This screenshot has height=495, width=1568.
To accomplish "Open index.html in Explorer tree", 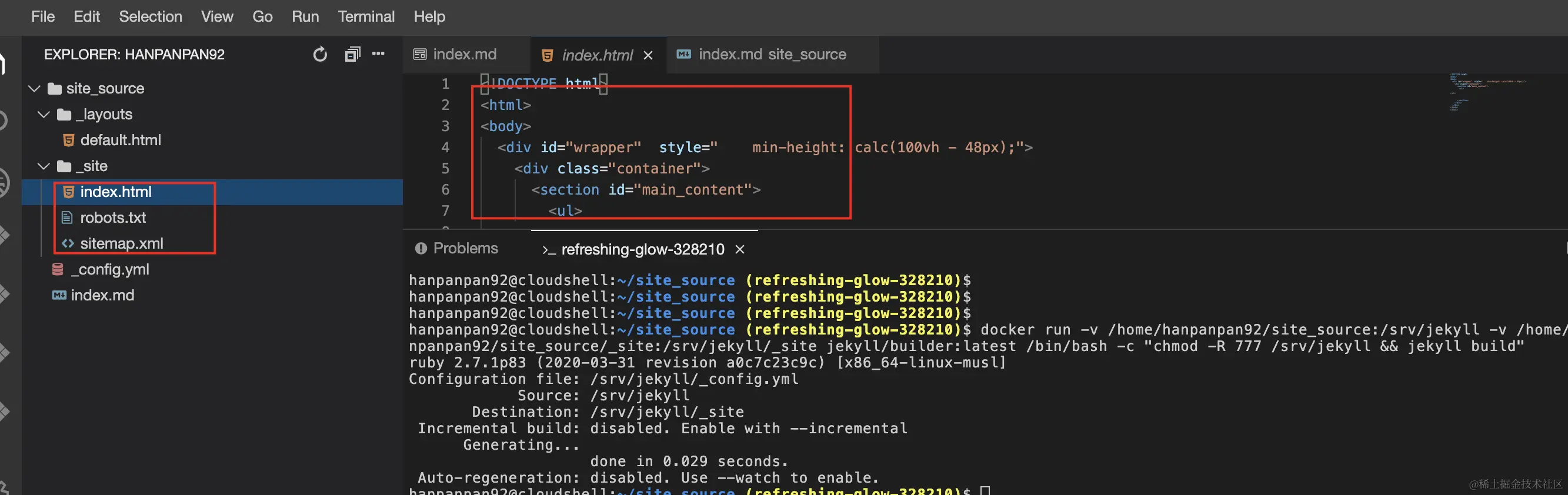I will coord(116,192).
